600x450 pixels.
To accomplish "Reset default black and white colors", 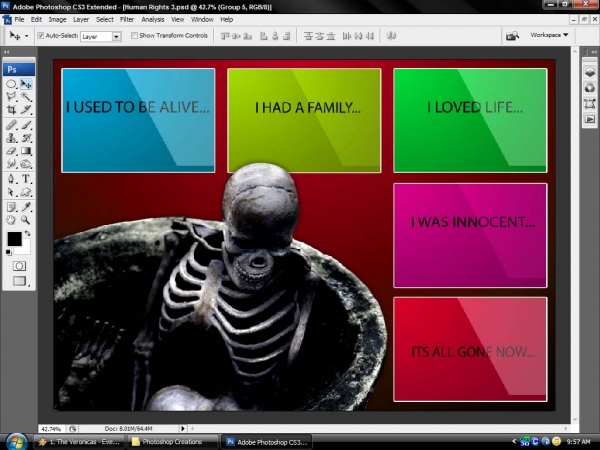I will click(x=8, y=252).
